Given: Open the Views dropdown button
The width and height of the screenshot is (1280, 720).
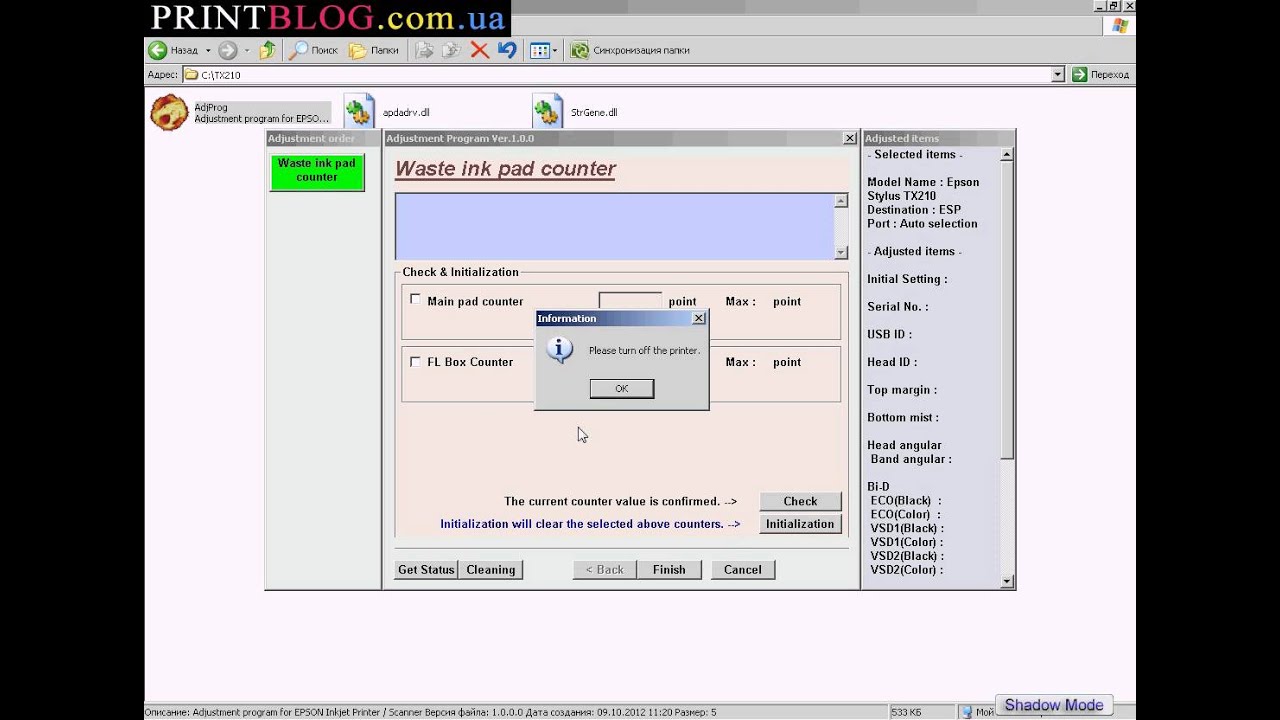Looking at the screenshot, I should [x=543, y=50].
